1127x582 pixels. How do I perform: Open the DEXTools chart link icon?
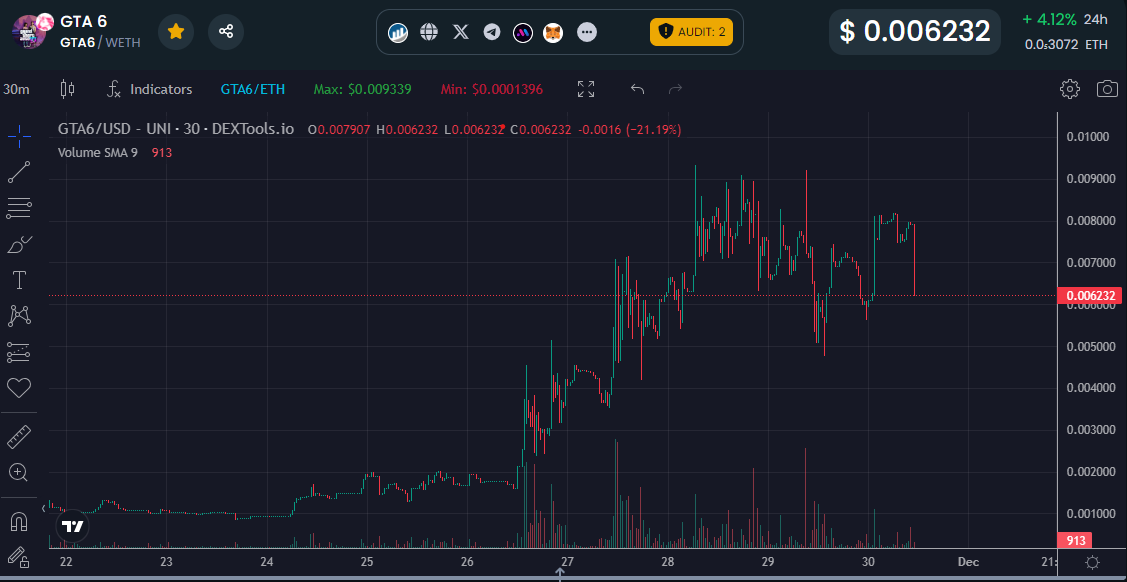pyautogui.click(x=397, y=32)
